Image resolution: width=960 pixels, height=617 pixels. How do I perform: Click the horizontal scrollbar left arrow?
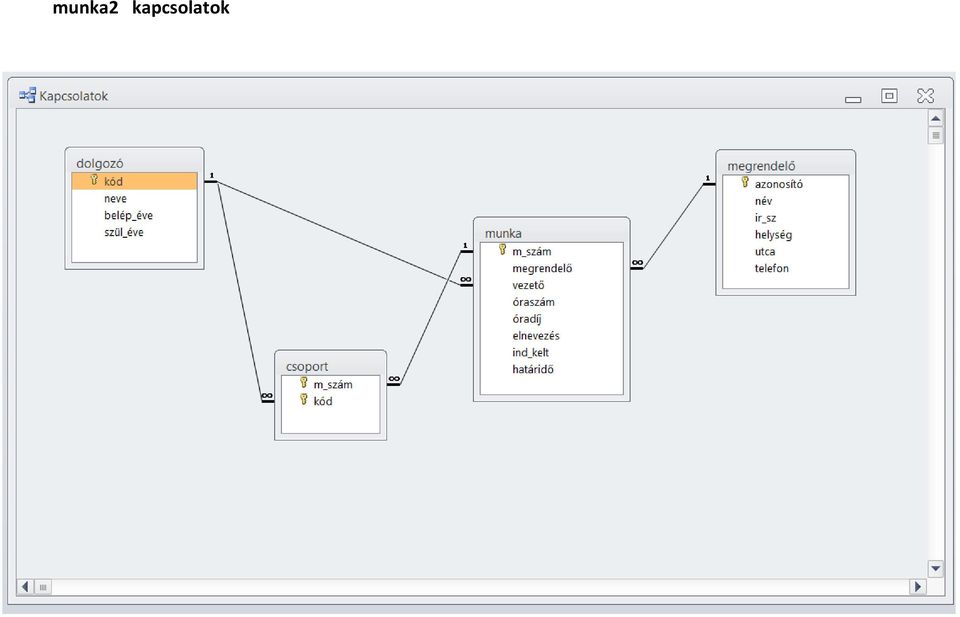(25, 586)
